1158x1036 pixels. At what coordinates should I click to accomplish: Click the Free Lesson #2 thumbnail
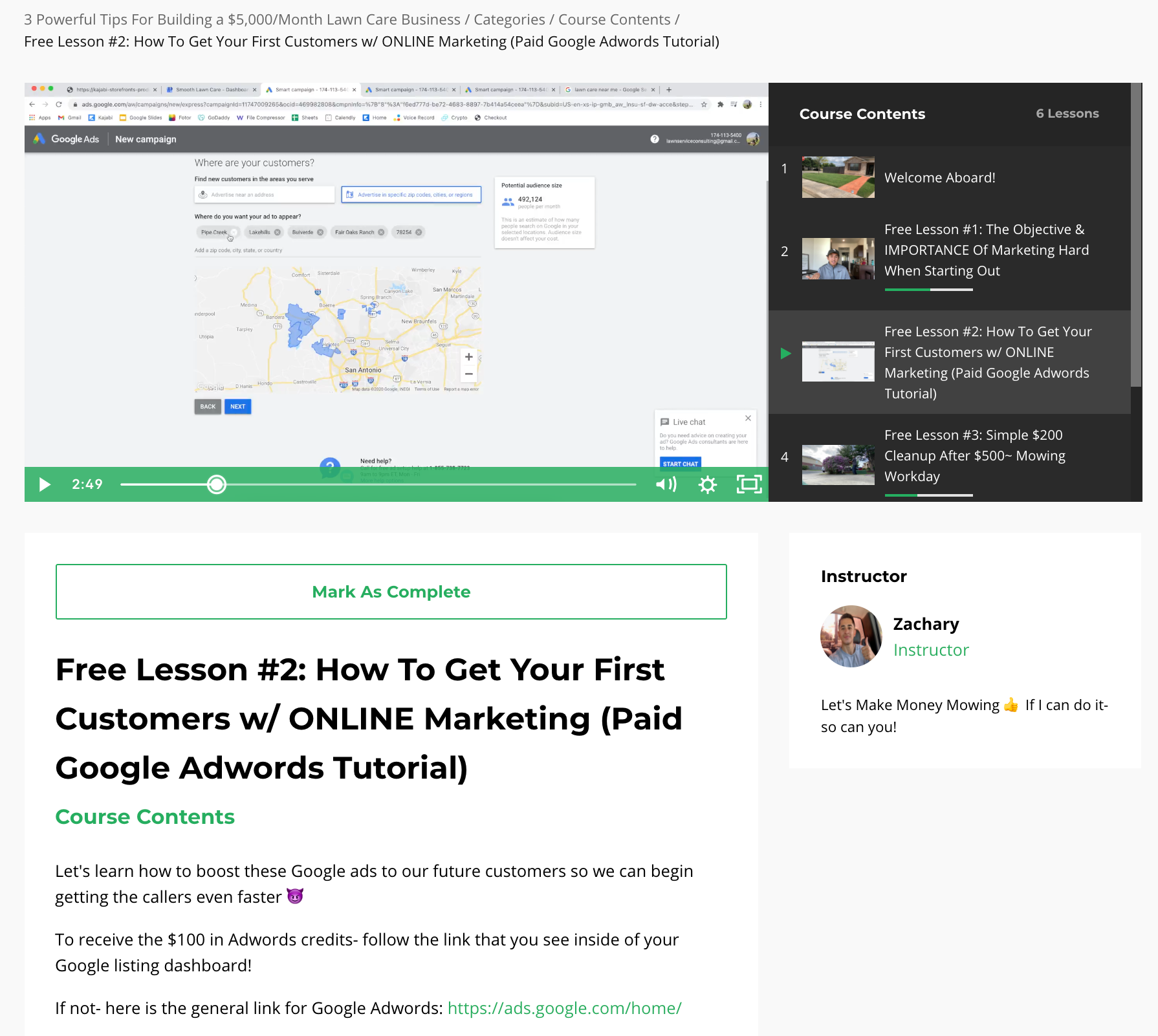(838, 361)
